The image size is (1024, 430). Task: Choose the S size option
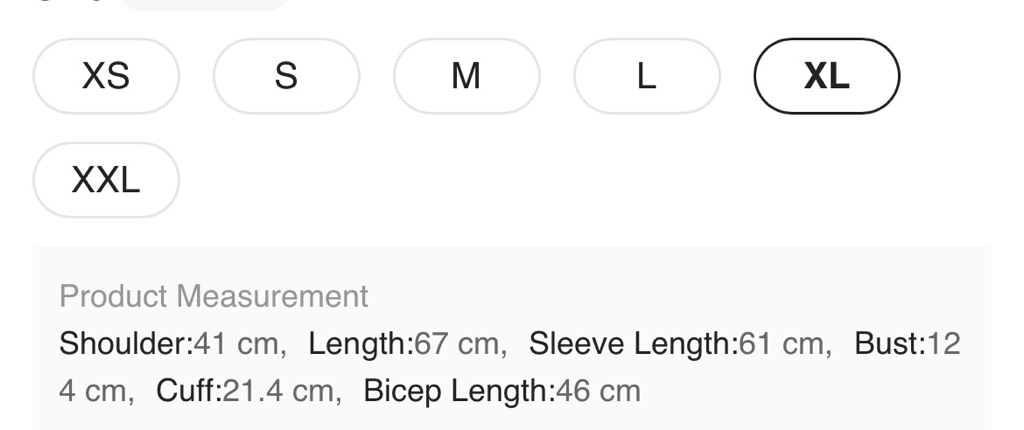pyautogui.click(x=286, y=76)
